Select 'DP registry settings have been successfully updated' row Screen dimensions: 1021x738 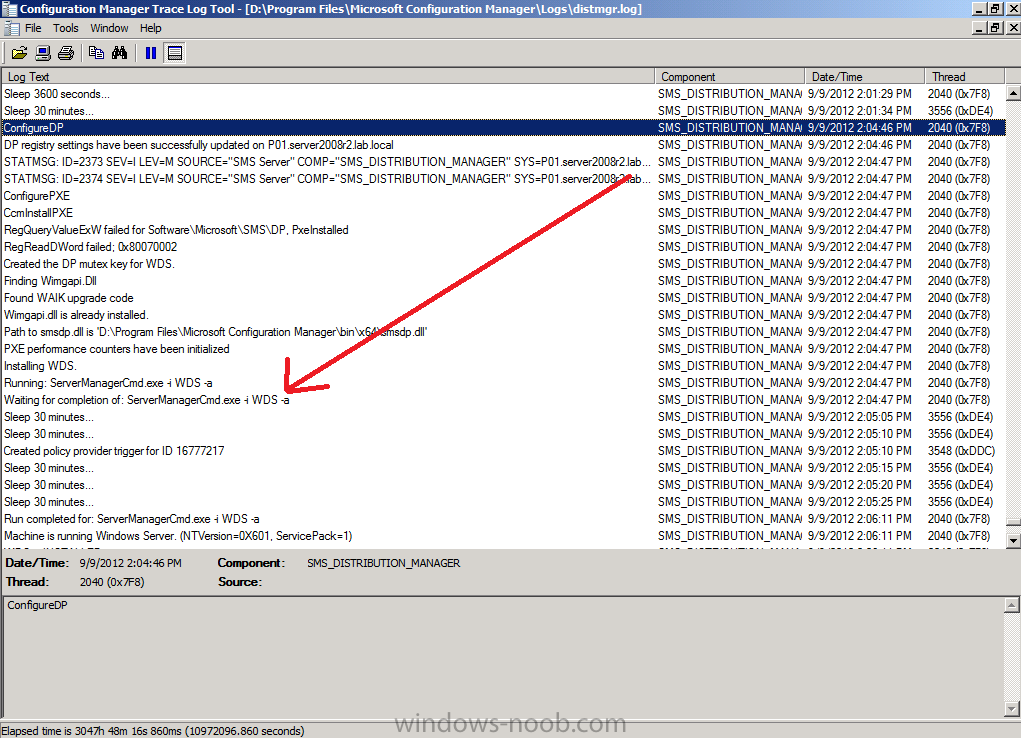click(503, 145)
